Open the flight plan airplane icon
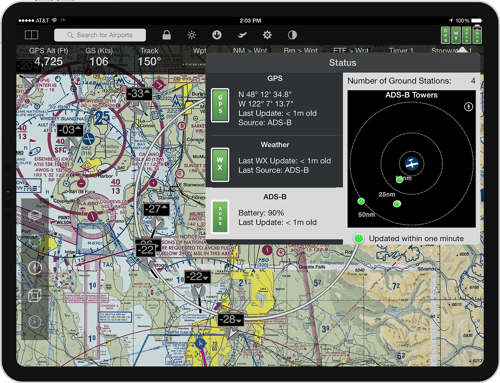The image size is (500, 383). pyautogui.click(x=242, y=35)
